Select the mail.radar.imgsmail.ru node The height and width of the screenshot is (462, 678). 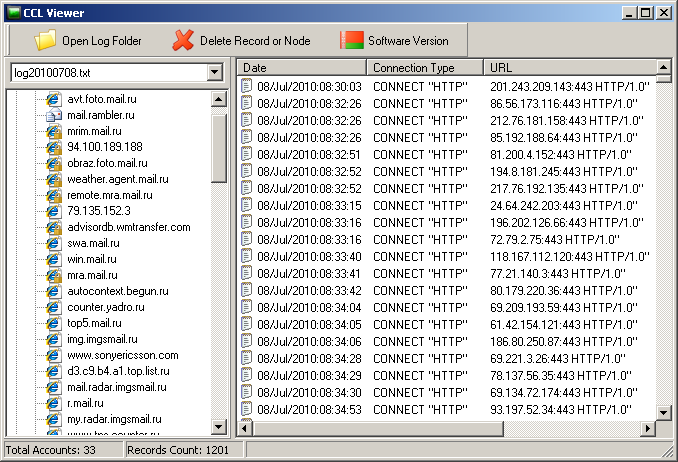117,387
